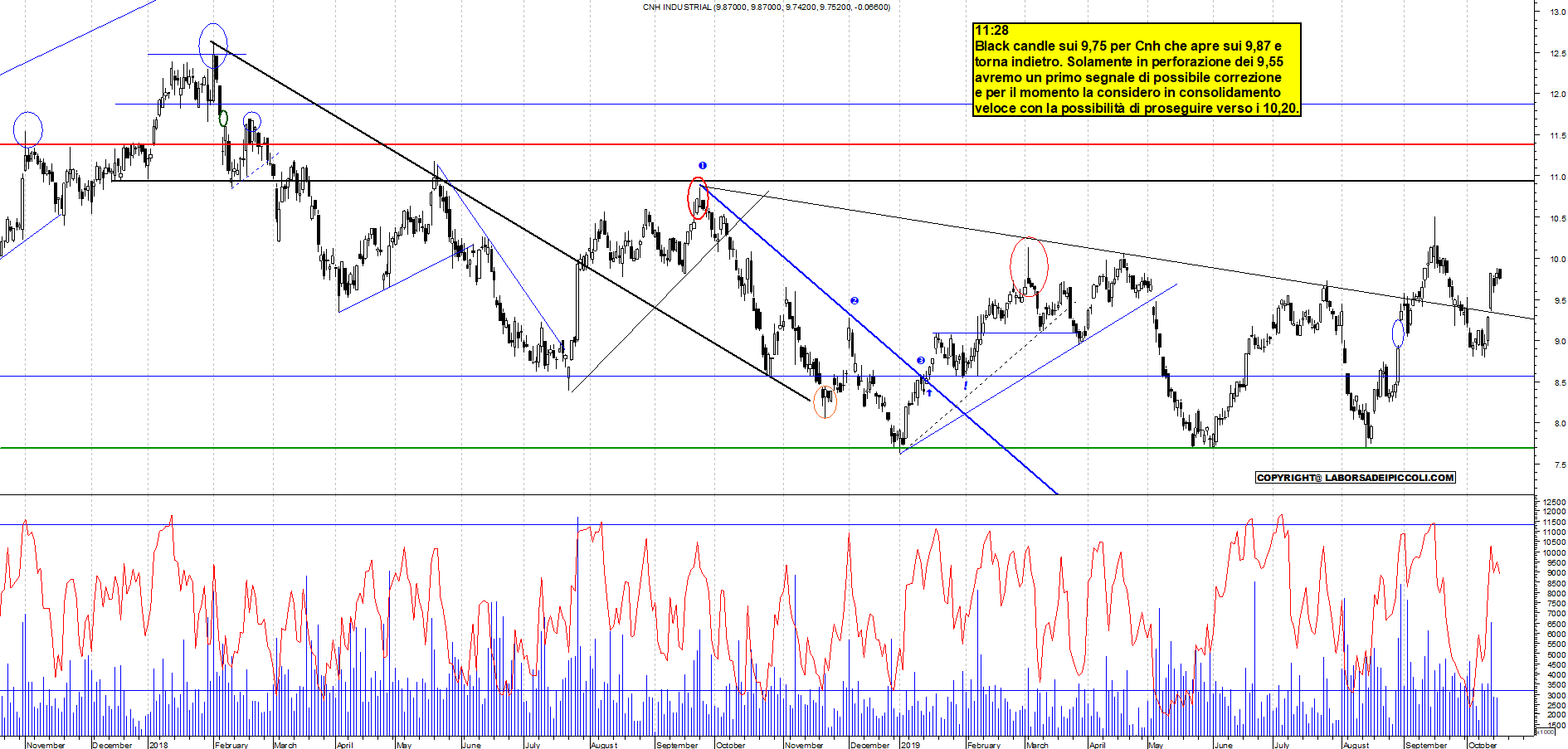The height and width of the screenshot is (749, 1568).
Task: Click the 12.5 price axis label
Action: point(1557,54)
